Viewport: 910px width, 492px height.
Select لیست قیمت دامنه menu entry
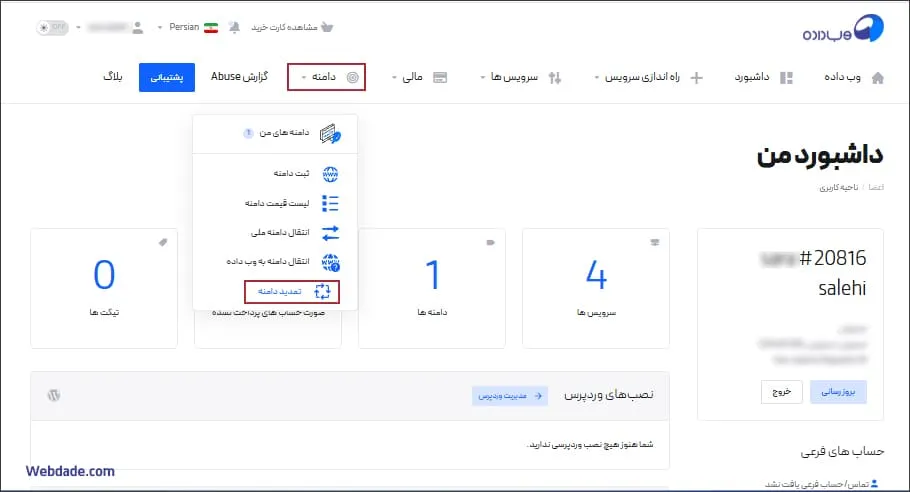coord(275,203)
